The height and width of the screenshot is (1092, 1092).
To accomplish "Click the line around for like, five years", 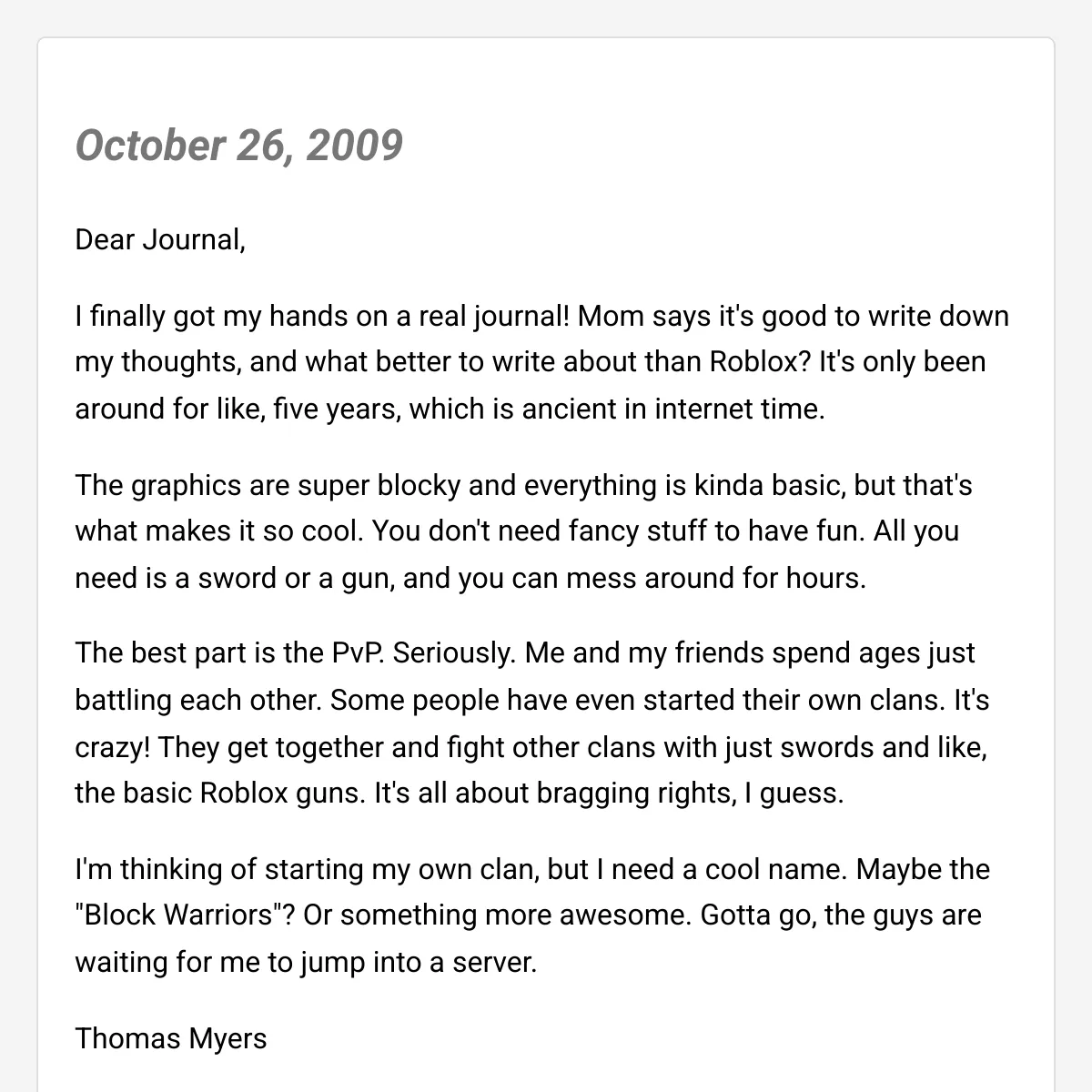I will [x=450, y=409].
